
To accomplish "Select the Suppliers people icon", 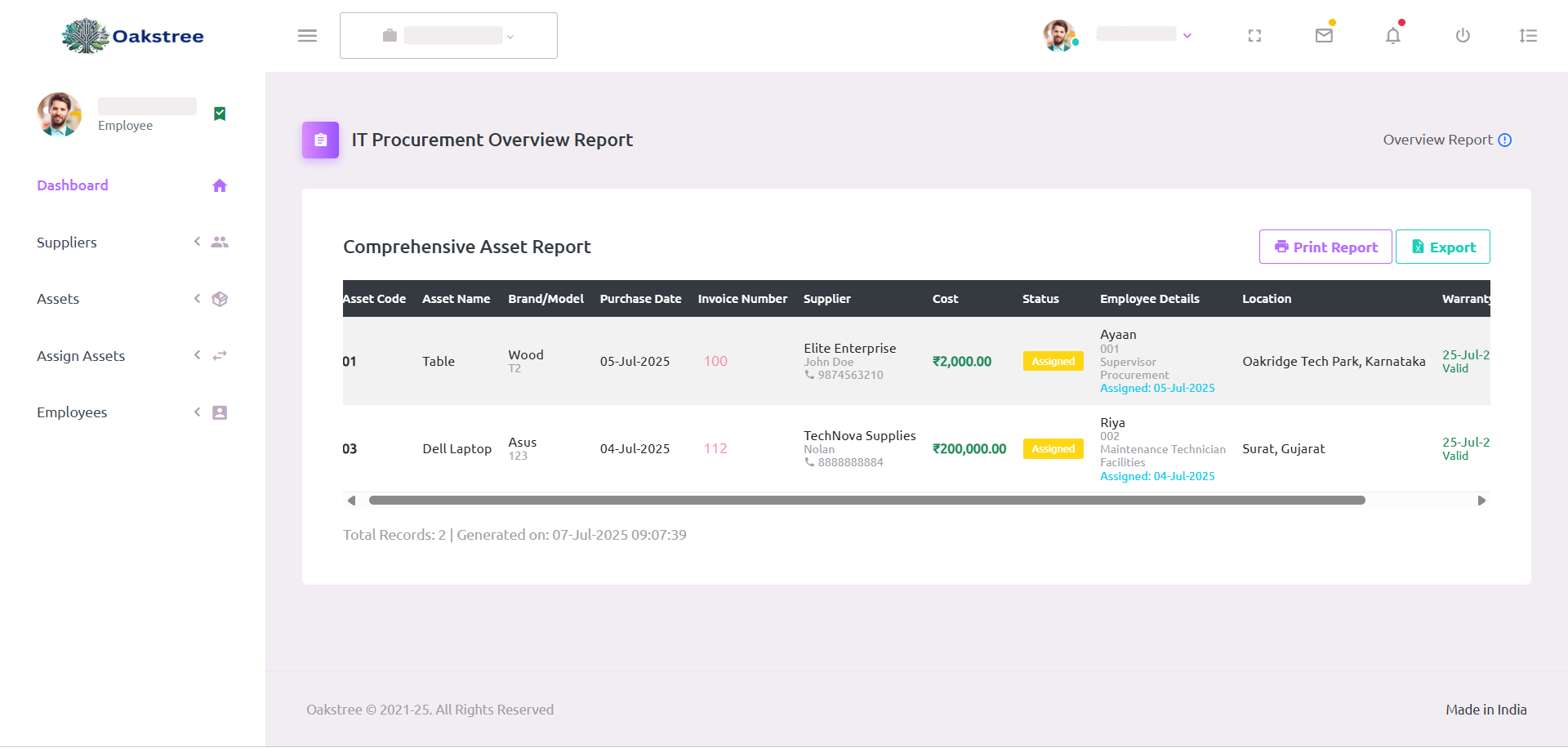I will tap(219, 242).
